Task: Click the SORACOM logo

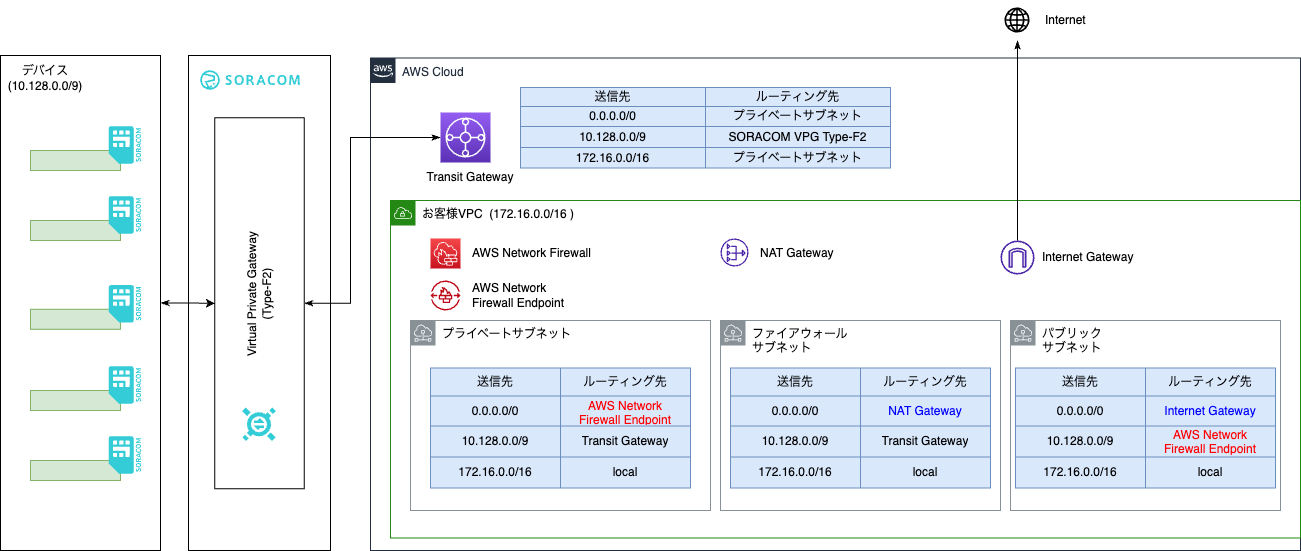Action: pyautogui.click(x=250, y=80)
